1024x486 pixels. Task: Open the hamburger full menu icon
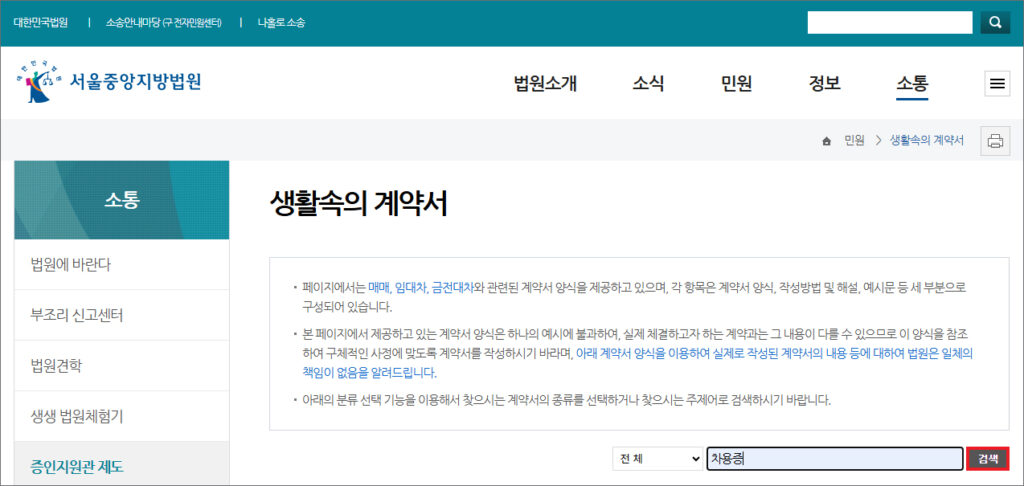[x=997, y=84]
